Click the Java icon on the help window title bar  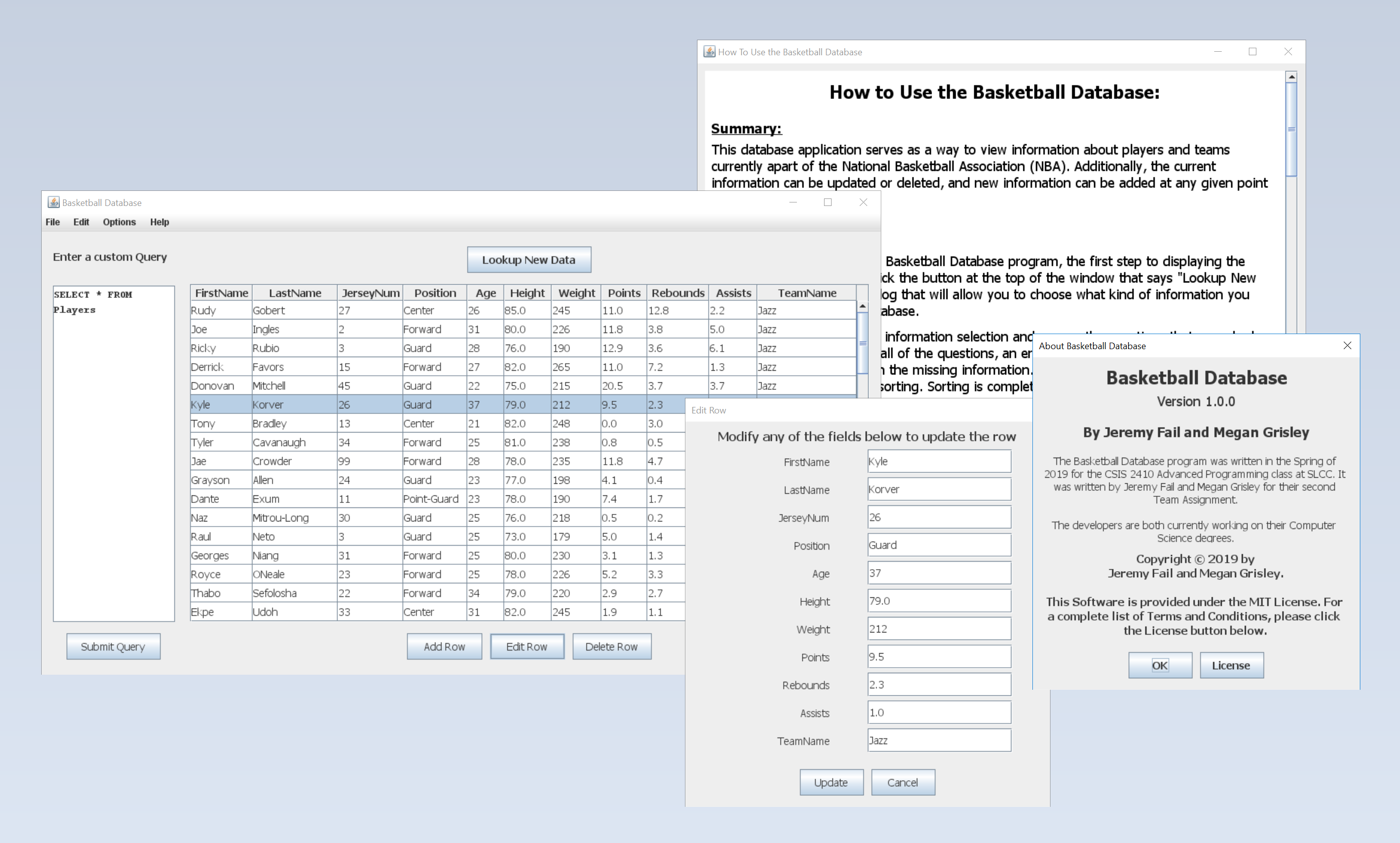[709, 51]
